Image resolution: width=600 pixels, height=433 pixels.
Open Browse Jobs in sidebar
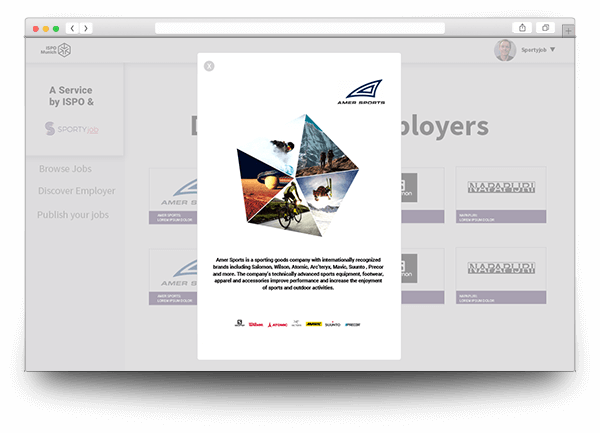coord(65,169)
